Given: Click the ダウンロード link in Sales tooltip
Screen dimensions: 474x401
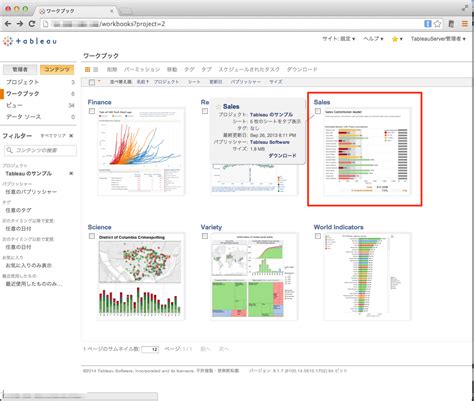Looking at the screenshot, I should pyautogui.click(x=282, y=155).
